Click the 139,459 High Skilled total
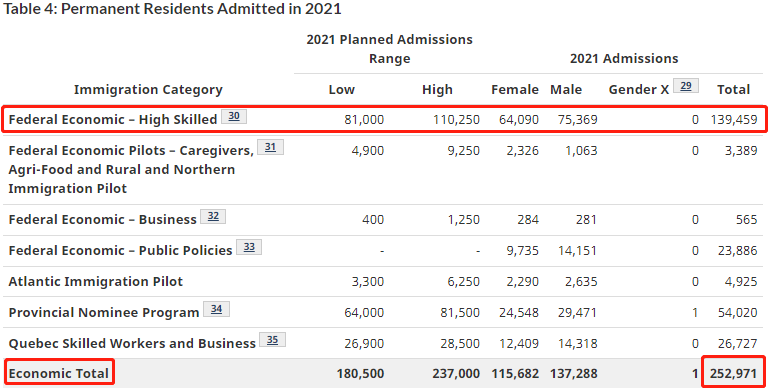 [x=734, y=120]
